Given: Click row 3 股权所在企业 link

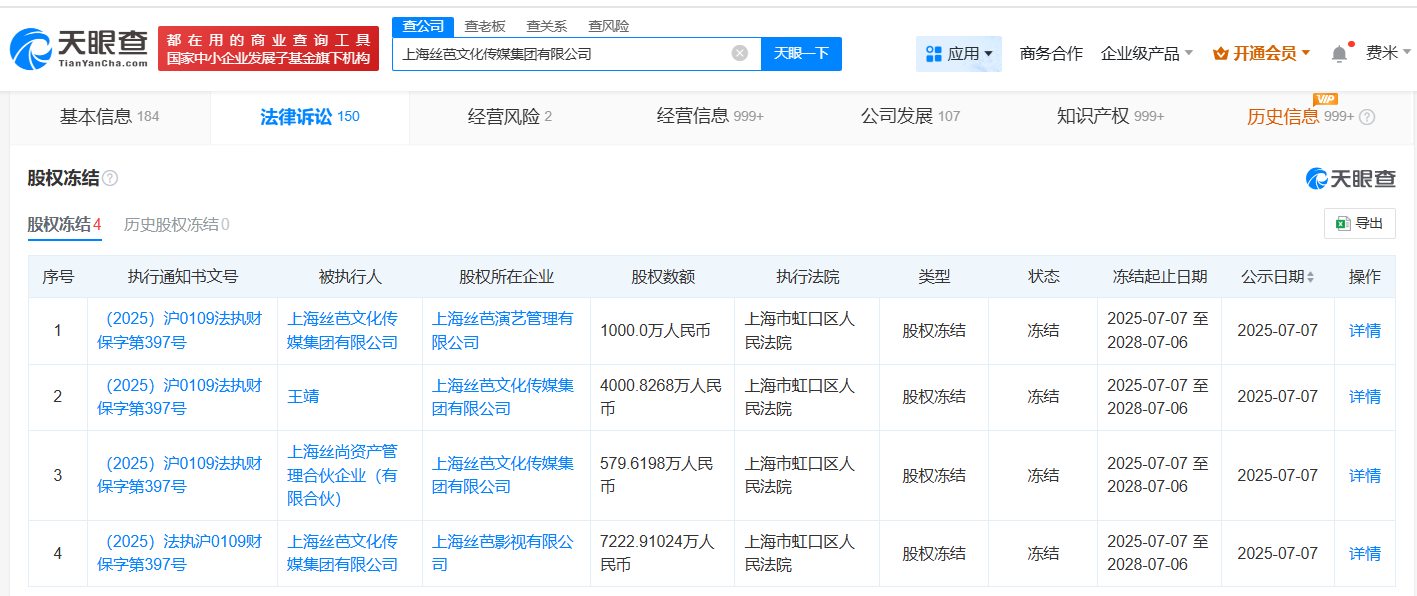Looking at the screenshot, I should [503, 475].
